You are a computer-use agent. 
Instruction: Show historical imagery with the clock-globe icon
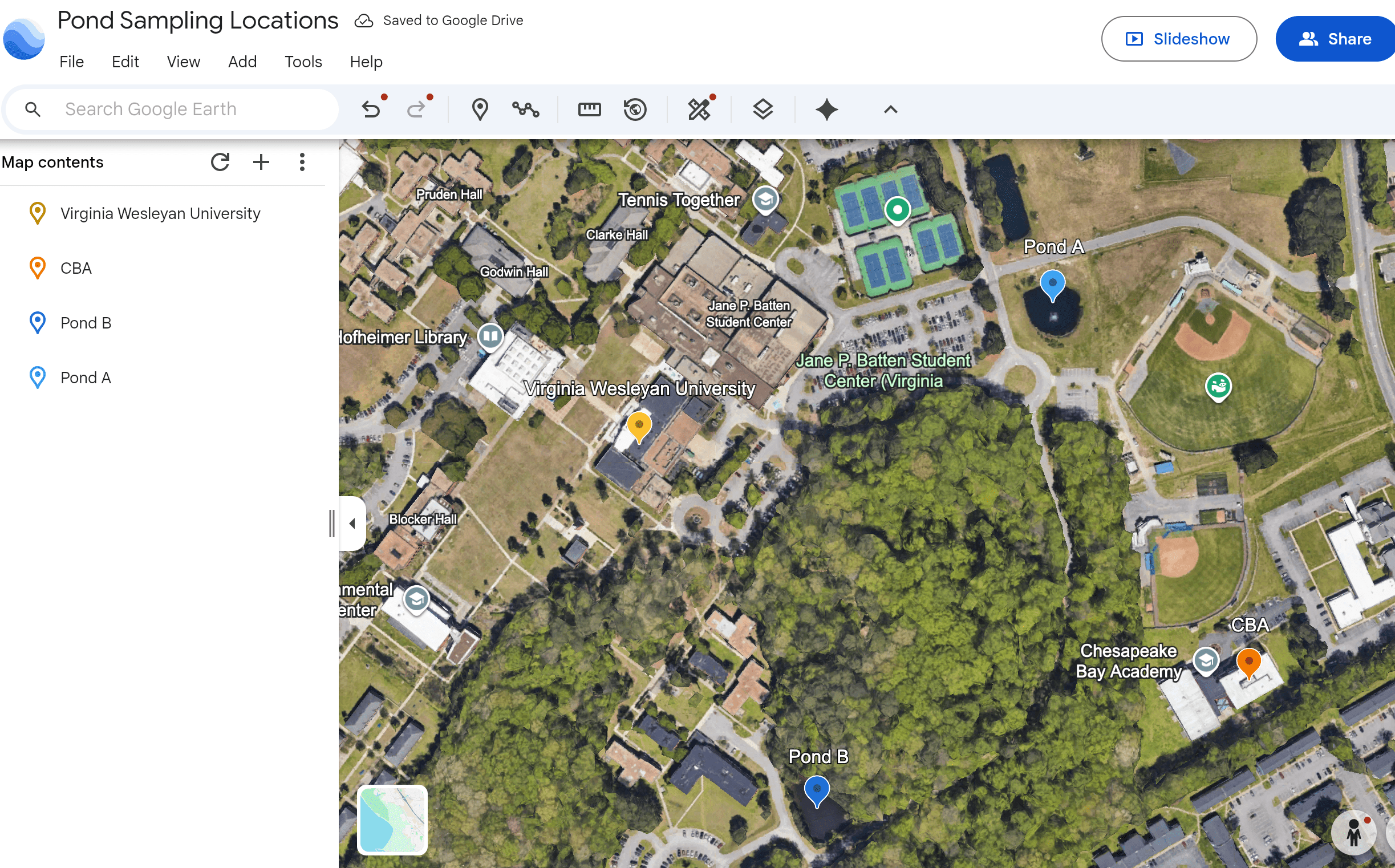coord(635,109)
